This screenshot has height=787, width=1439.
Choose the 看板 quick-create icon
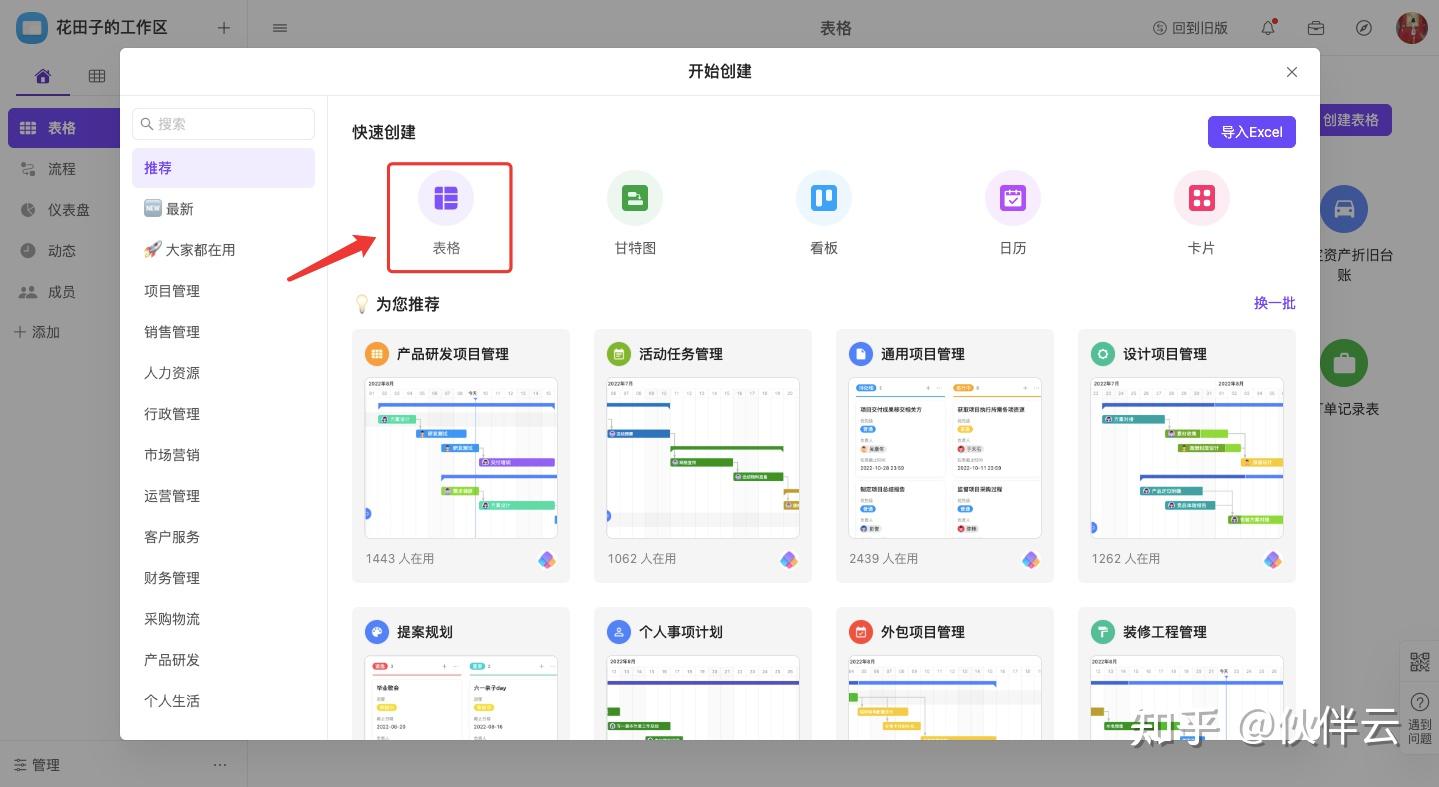tap(824, 198)
